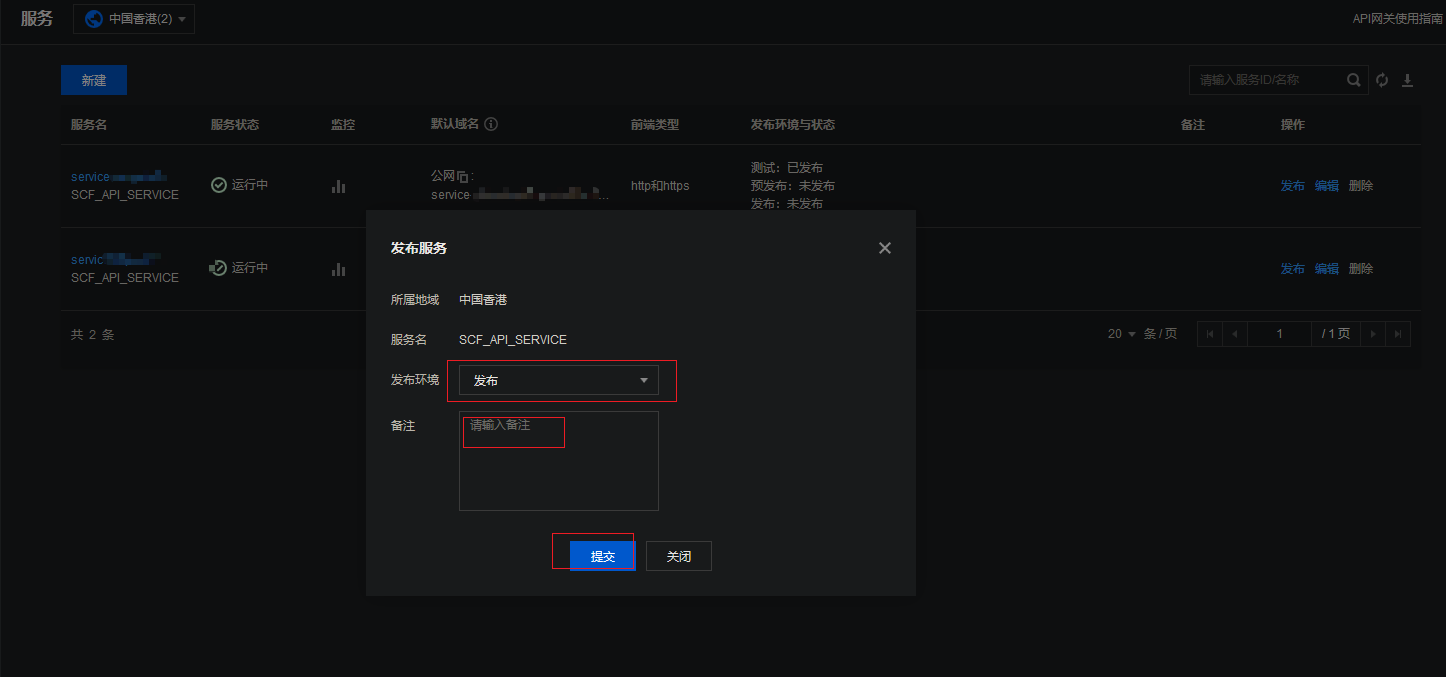Viewport: 1446px width, 677px height.
Task: Click the 发布环境与状态 column header
Action: [x=793, y=125]
